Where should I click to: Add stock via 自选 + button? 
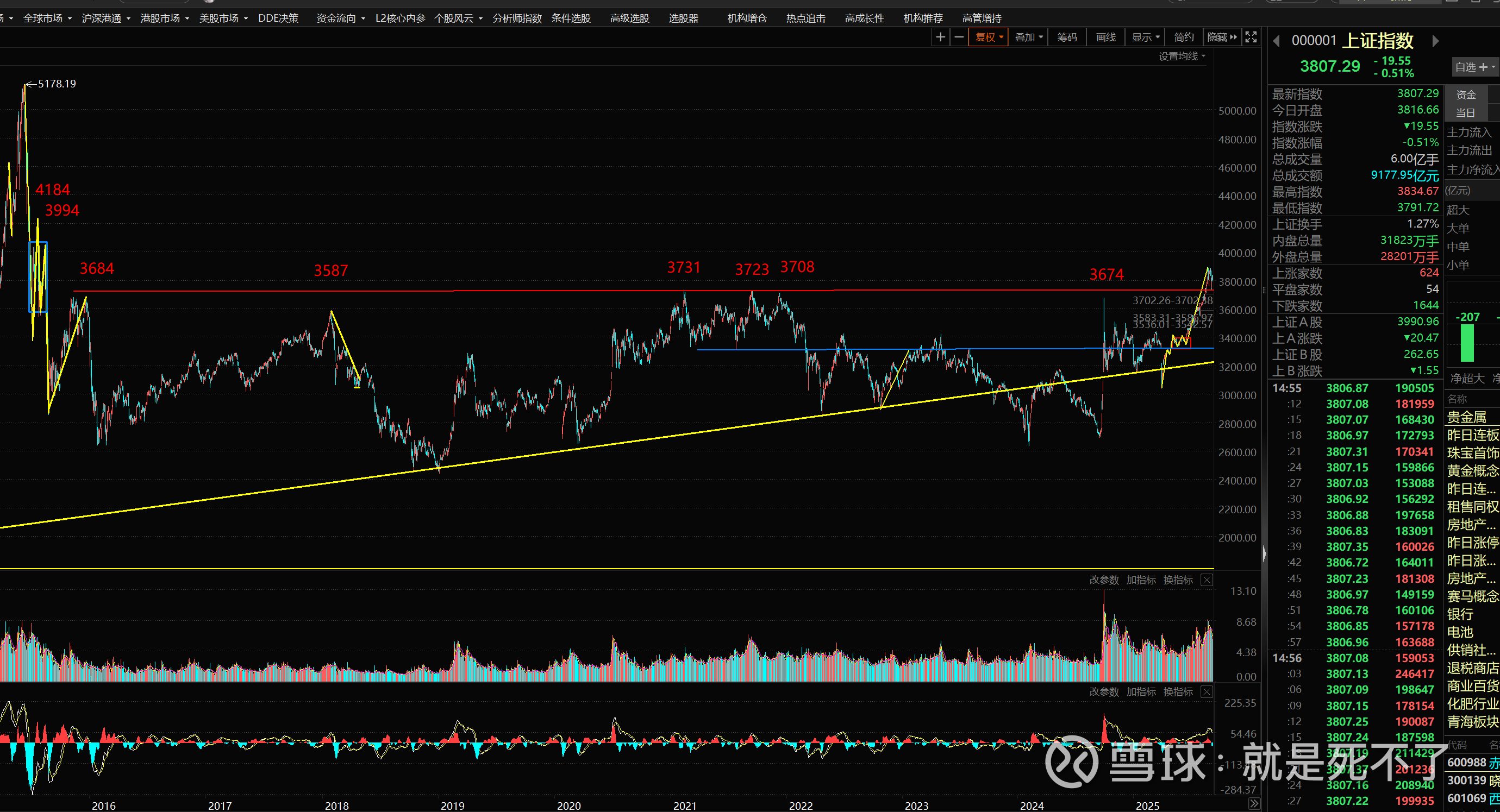tap(1474, 67)
